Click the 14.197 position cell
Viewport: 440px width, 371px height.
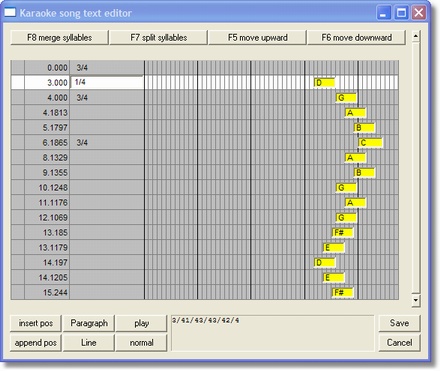point(47,263)
